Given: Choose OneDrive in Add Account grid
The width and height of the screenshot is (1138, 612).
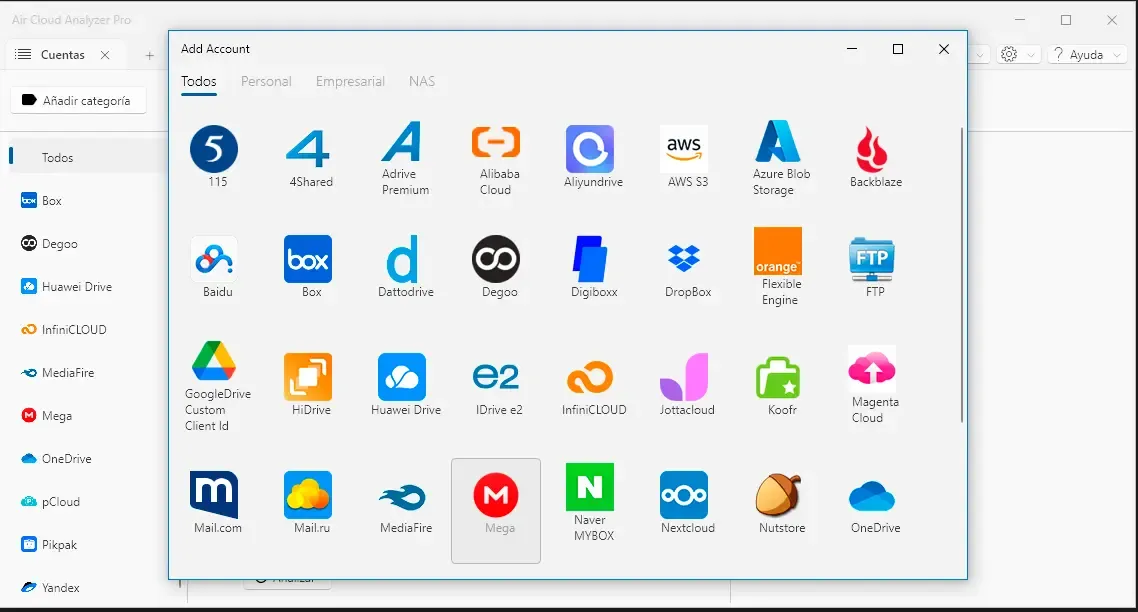Looking at the screenshot, I should (872, 496).
